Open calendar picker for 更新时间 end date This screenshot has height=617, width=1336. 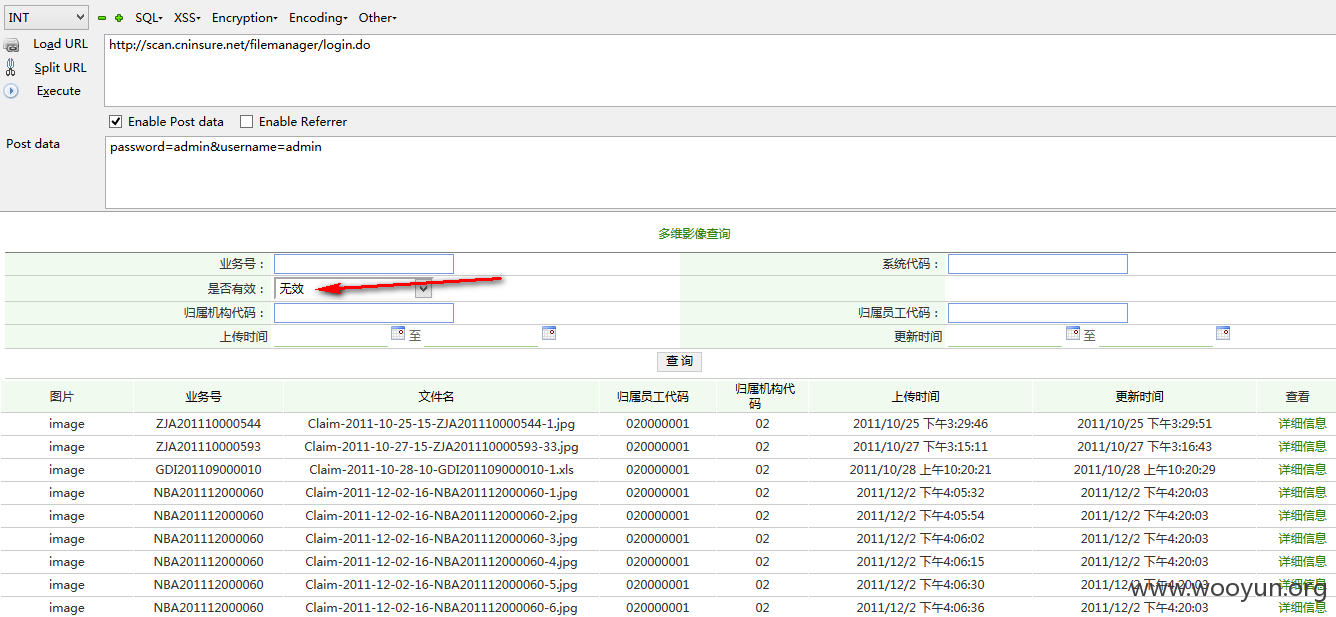click(1223, 333)
